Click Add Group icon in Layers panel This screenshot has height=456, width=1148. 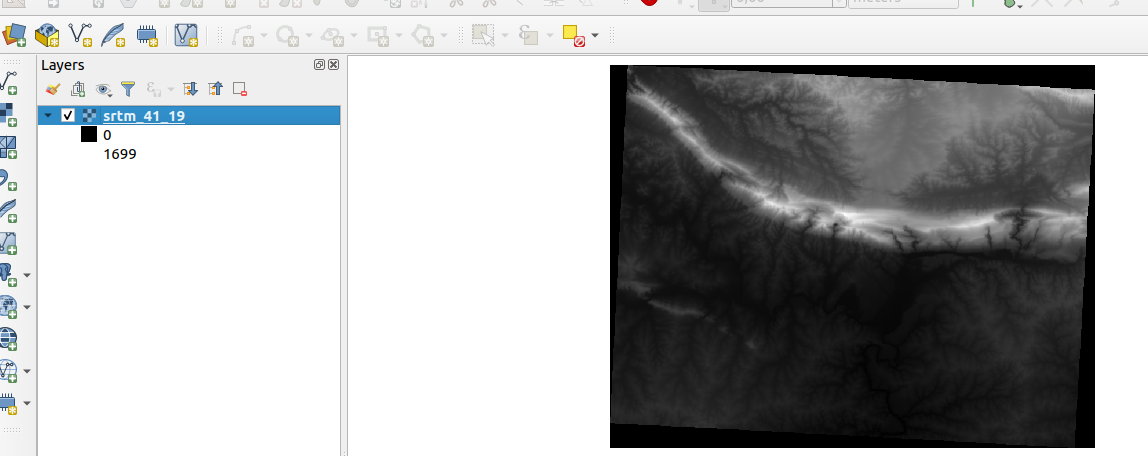click(x=78, y=89)
